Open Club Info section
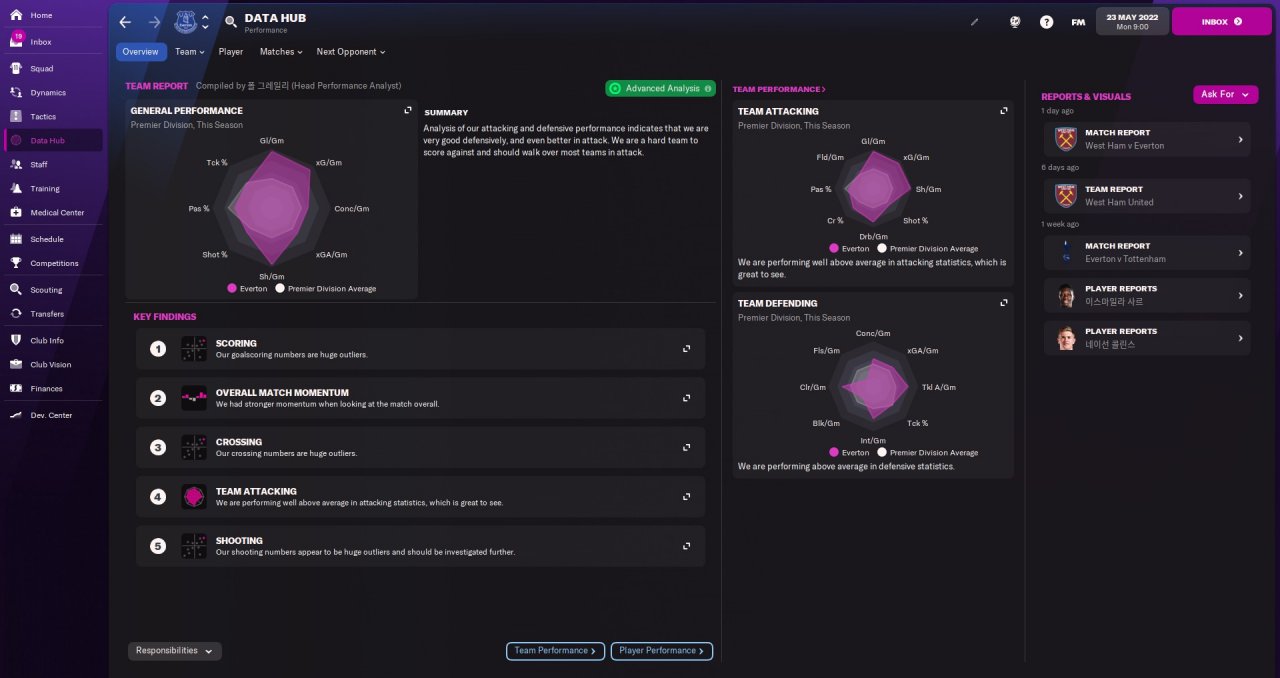1280x678 pixels. tap(52, 341)
